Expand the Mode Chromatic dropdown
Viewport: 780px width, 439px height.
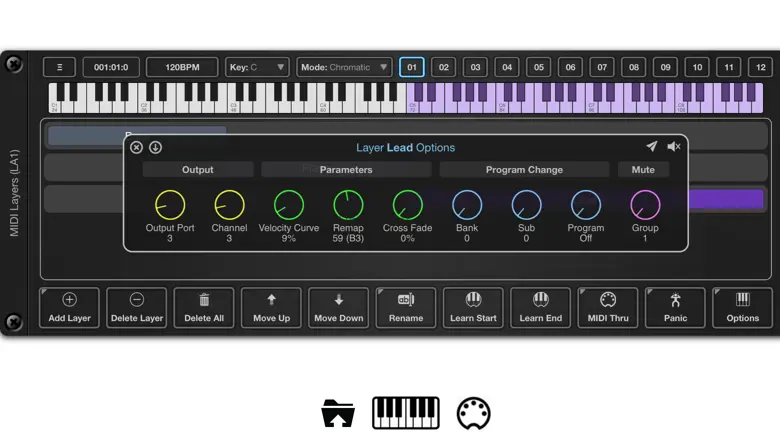click(x=344, y=67)
